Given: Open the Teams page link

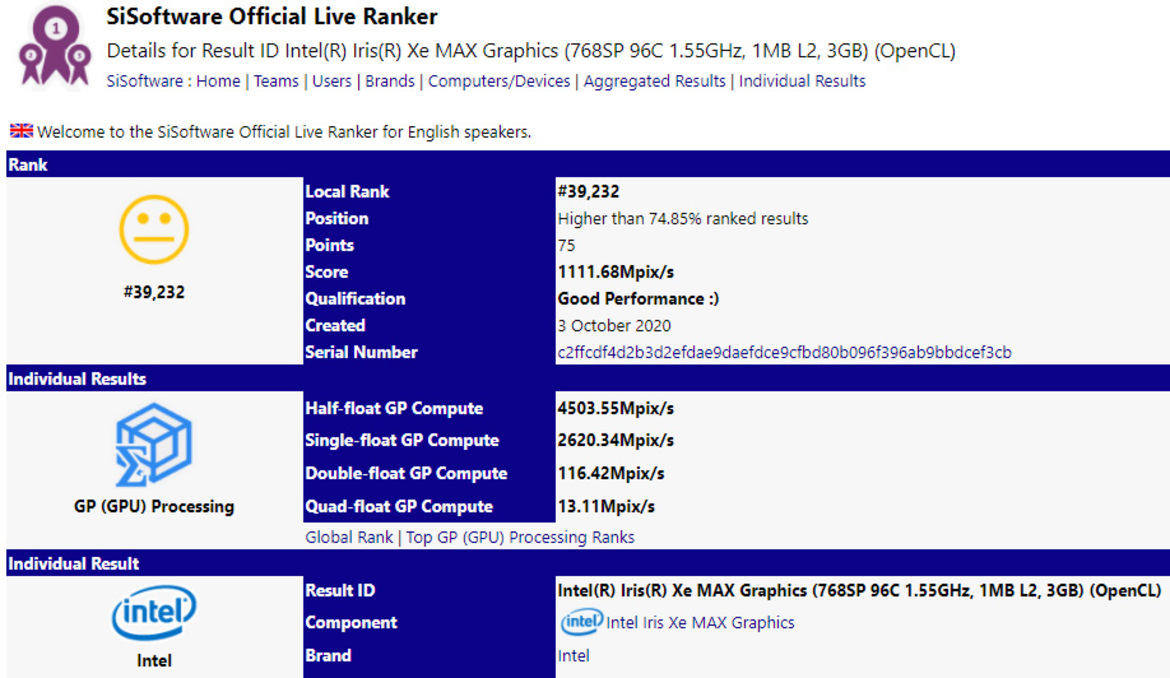Looking at the screenshot, I should (276, 81).
